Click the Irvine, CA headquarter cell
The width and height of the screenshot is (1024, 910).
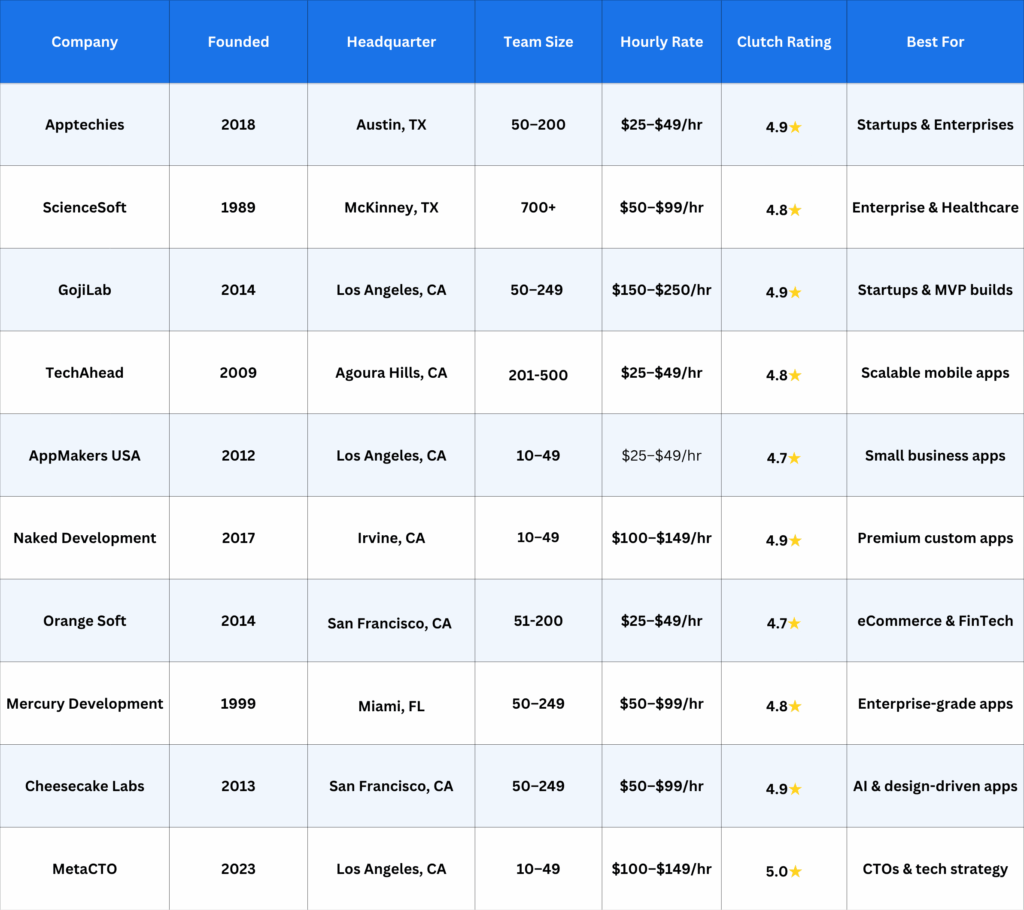tap(391, 538)
